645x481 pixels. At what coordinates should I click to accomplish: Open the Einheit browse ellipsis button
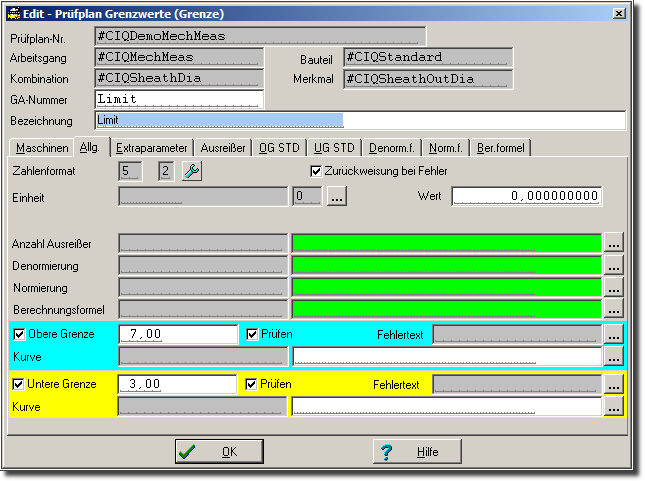(x=337, y=197)
